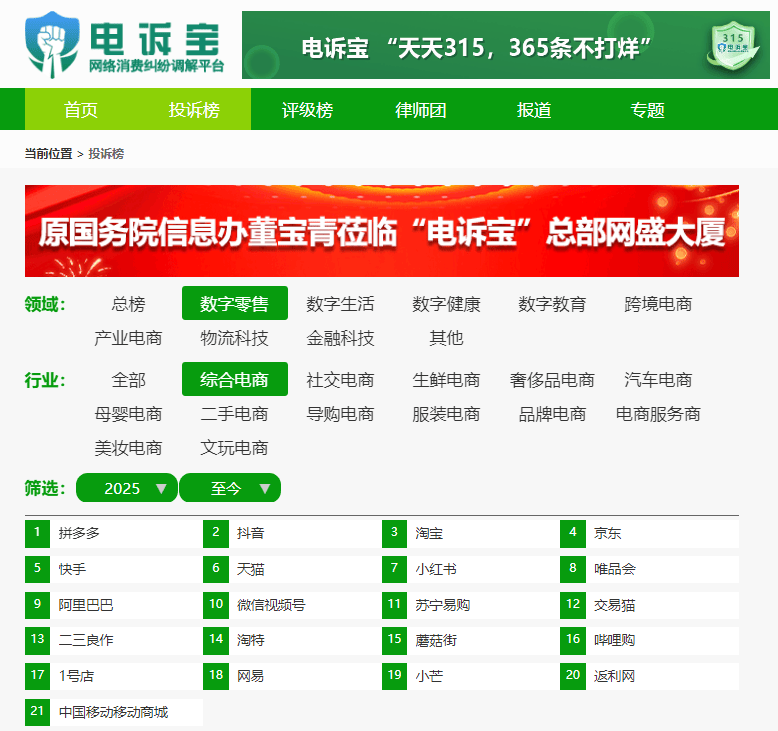The height and width of the screenshot is (731, 778).
Task: Choose the 数字健康 domain filter
Action: 447,303
